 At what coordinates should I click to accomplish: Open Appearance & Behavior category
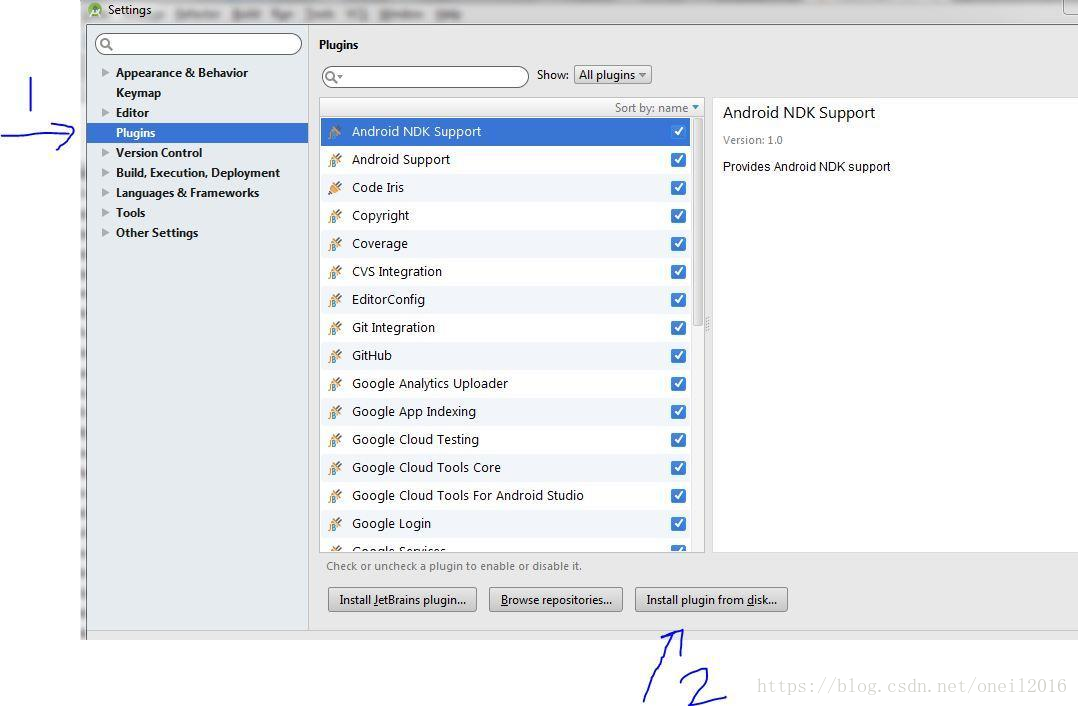tap(182, 72)
